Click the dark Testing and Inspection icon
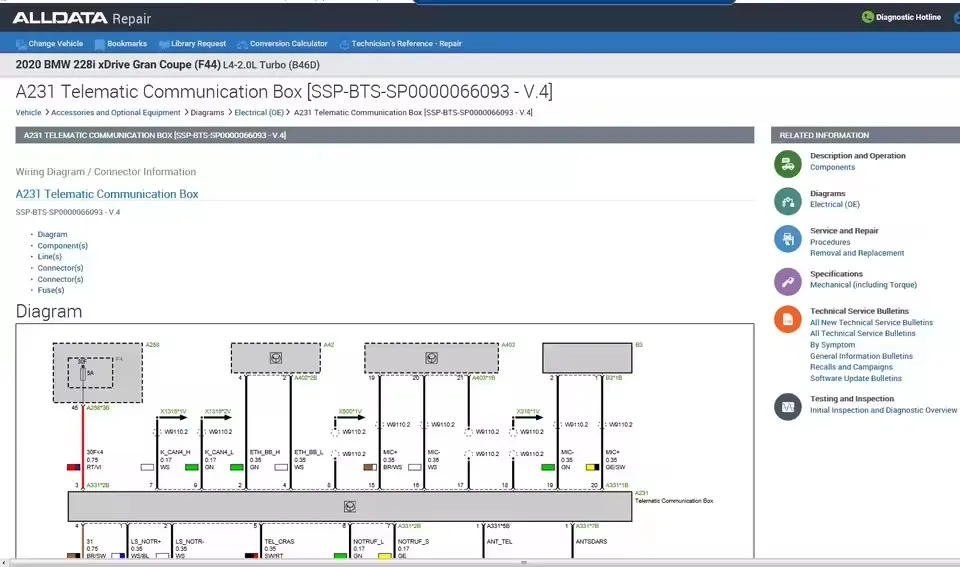 click(787, 407)
